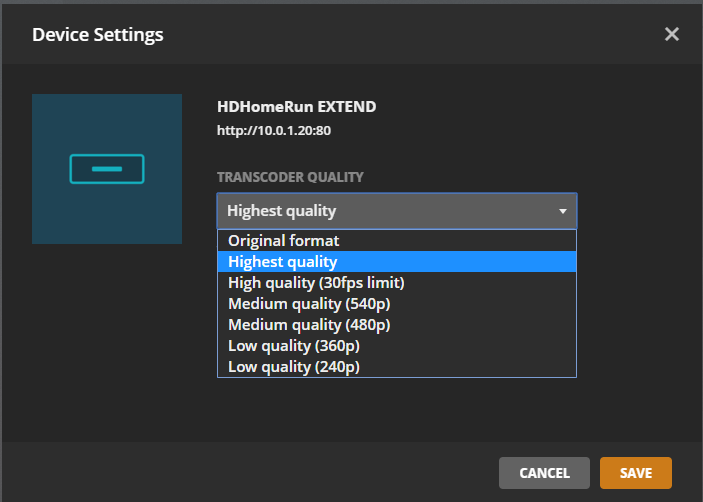This screenshot has width=703, height=502.
Task: Choose the highlighted Highest quality list option
Action: (283, 262)
